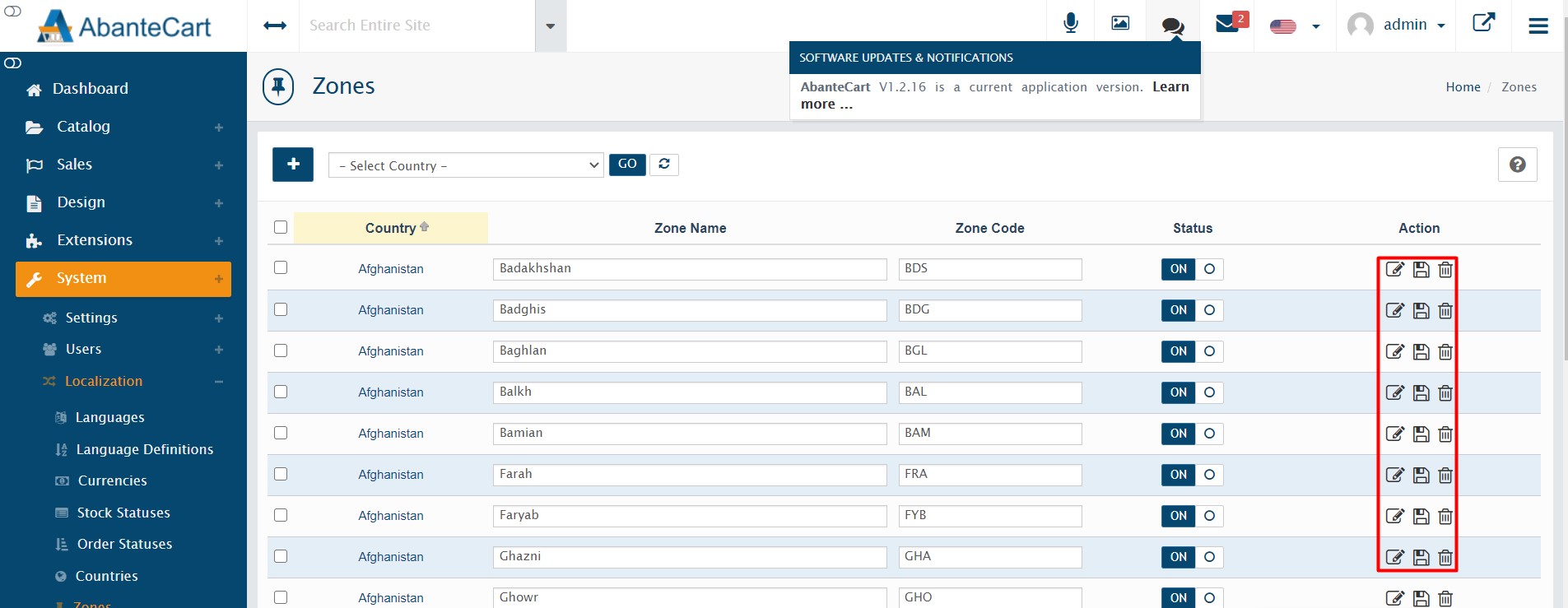Edit the Ghazni zone row
1568x608 pixels.
1394,557
